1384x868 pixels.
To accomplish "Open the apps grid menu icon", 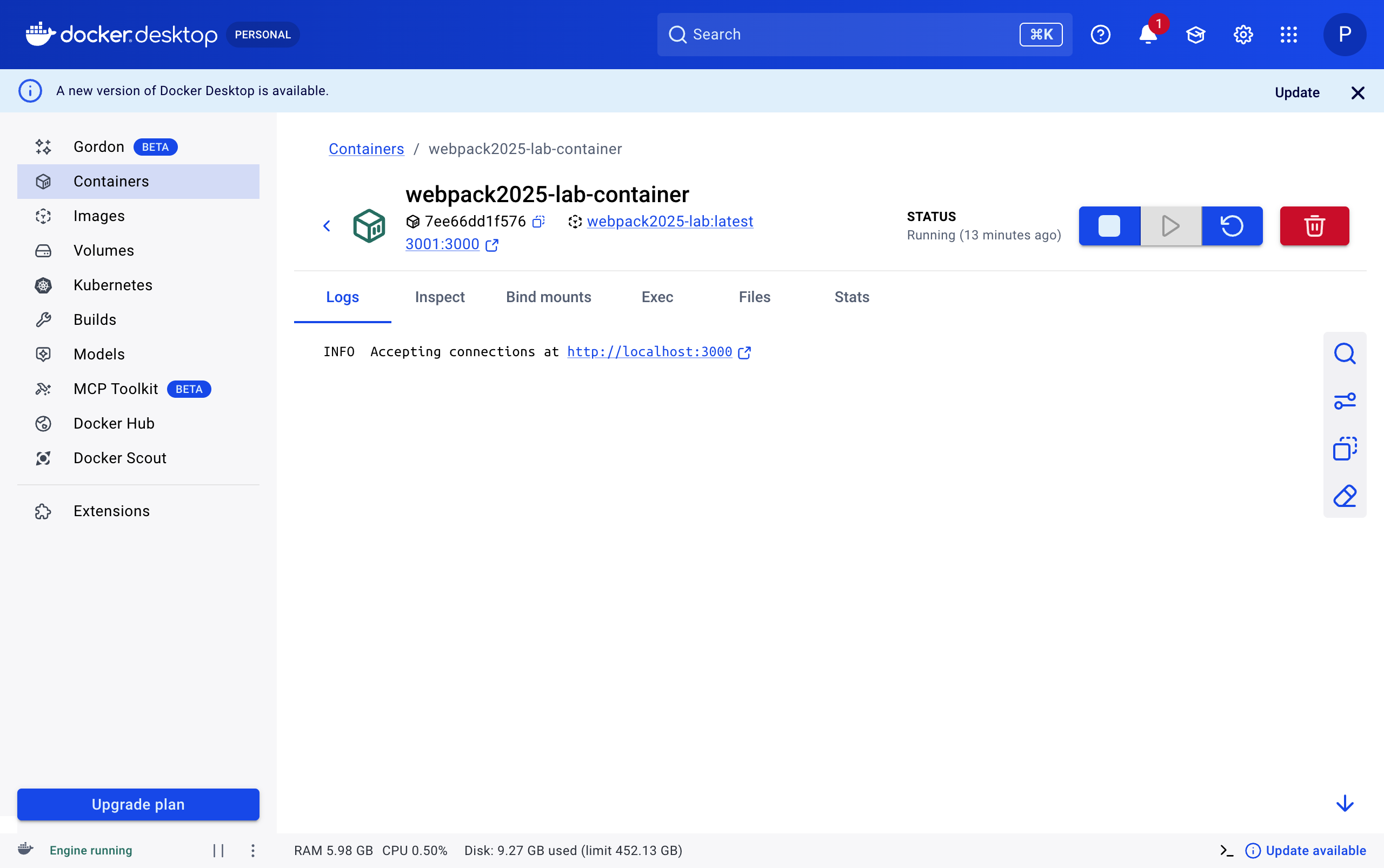I will click(x=1289, y=35).
